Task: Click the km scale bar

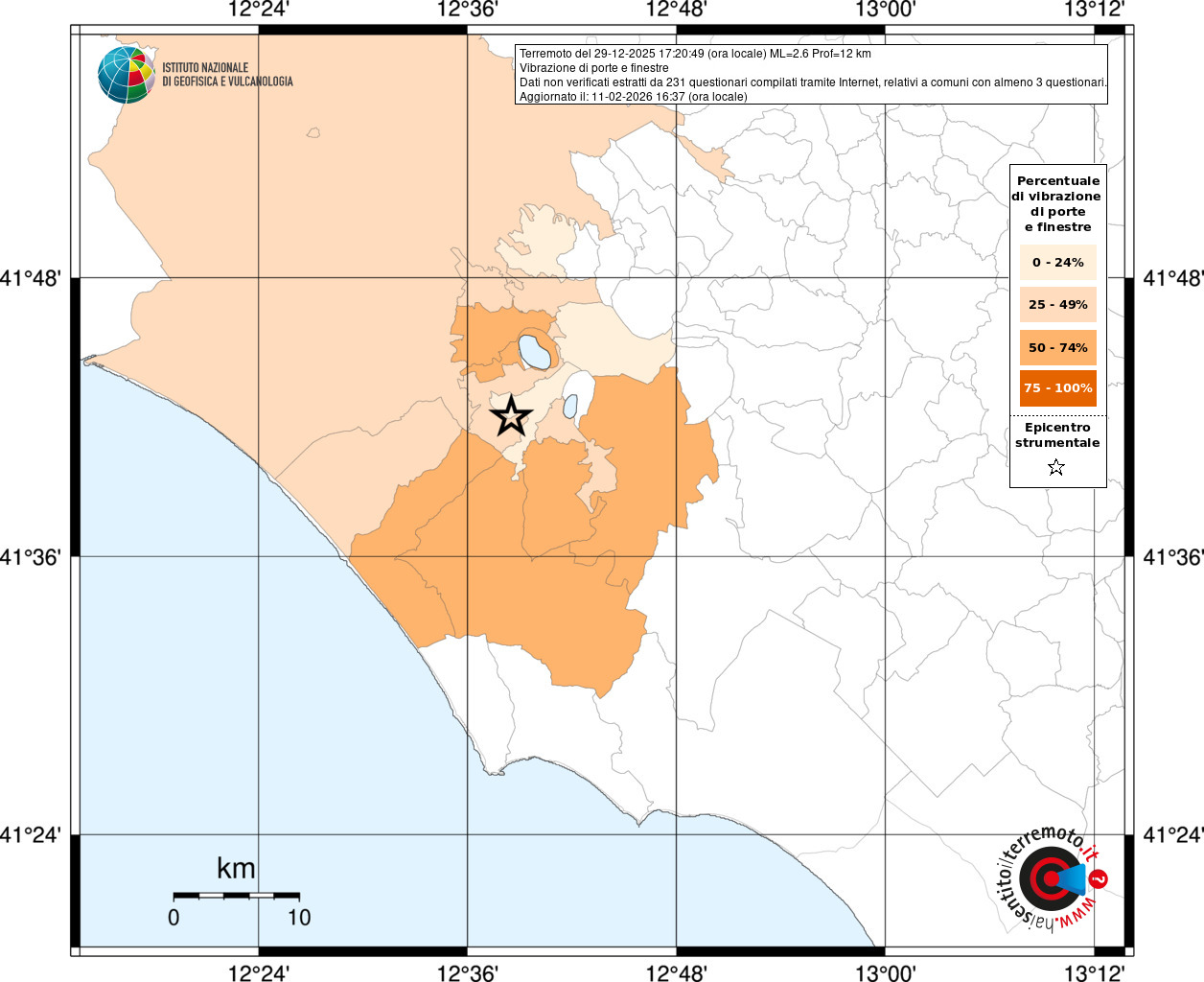Action: click(x=236, y=895)
